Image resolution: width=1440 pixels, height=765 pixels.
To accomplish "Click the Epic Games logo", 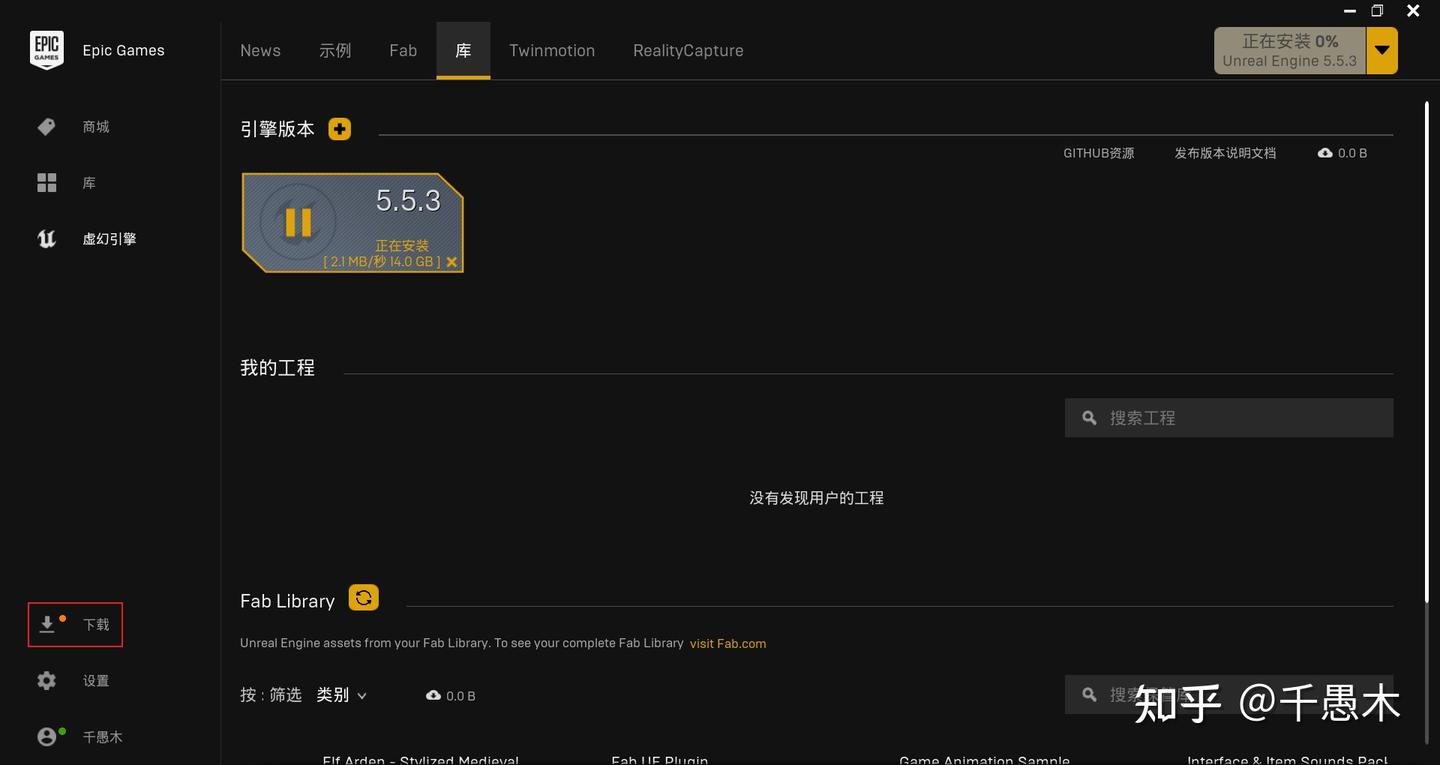I will click(x=46, y=49).
